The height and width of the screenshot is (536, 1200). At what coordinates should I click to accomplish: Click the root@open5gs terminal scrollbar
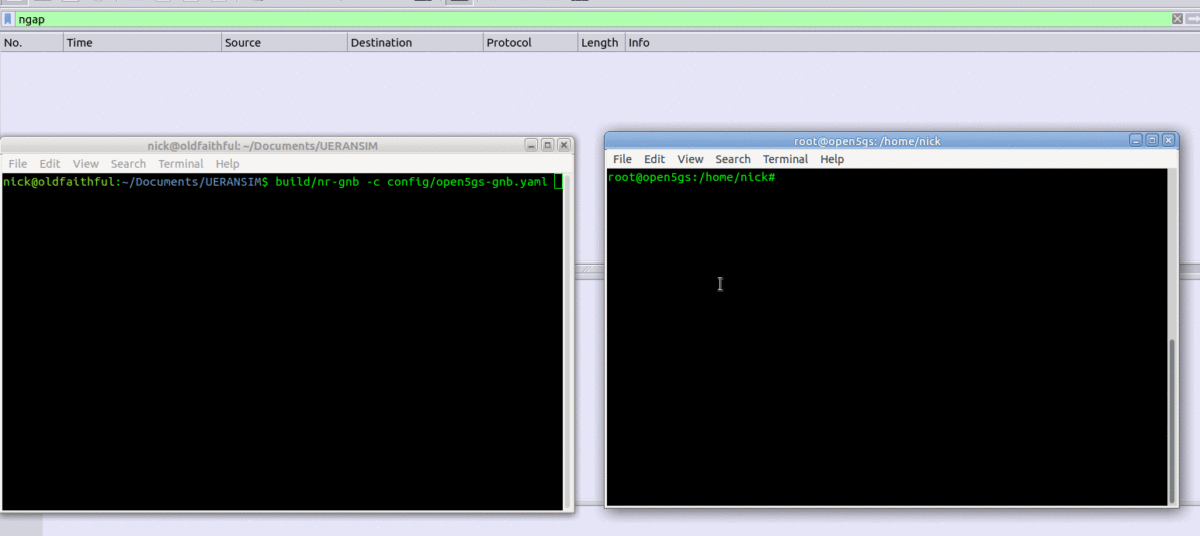(x=1173, y=420)
